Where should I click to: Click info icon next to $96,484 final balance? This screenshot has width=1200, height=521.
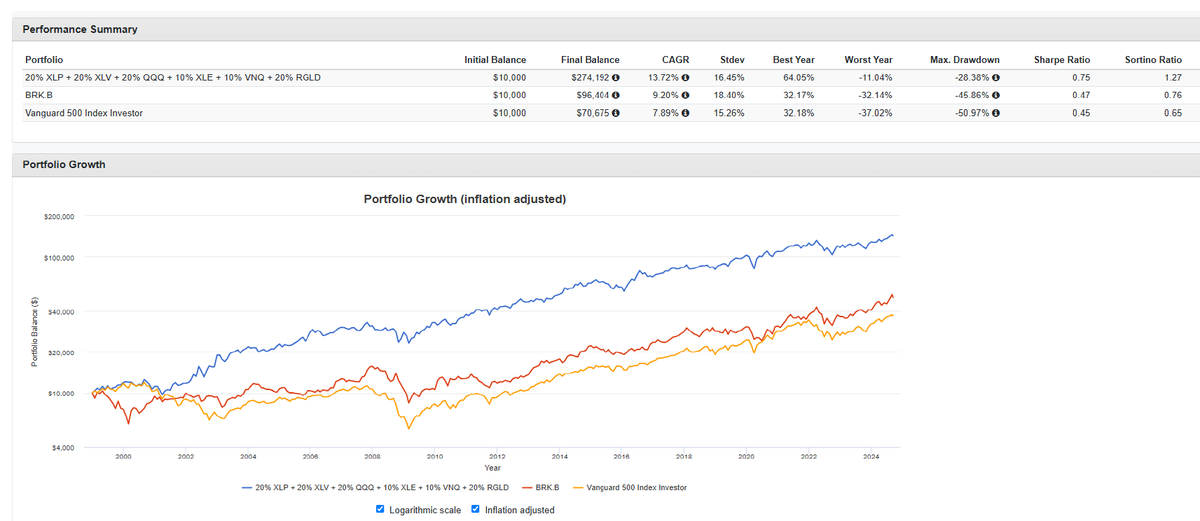click(615, 96)
